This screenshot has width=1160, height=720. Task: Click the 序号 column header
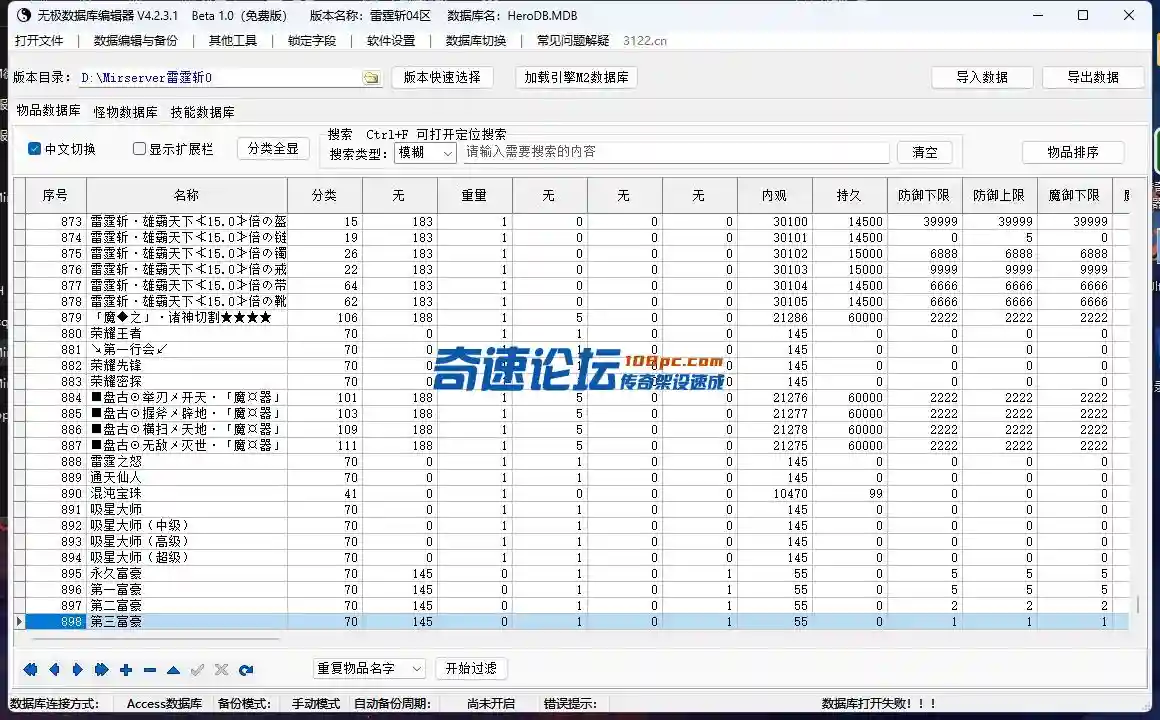(55, 195)
